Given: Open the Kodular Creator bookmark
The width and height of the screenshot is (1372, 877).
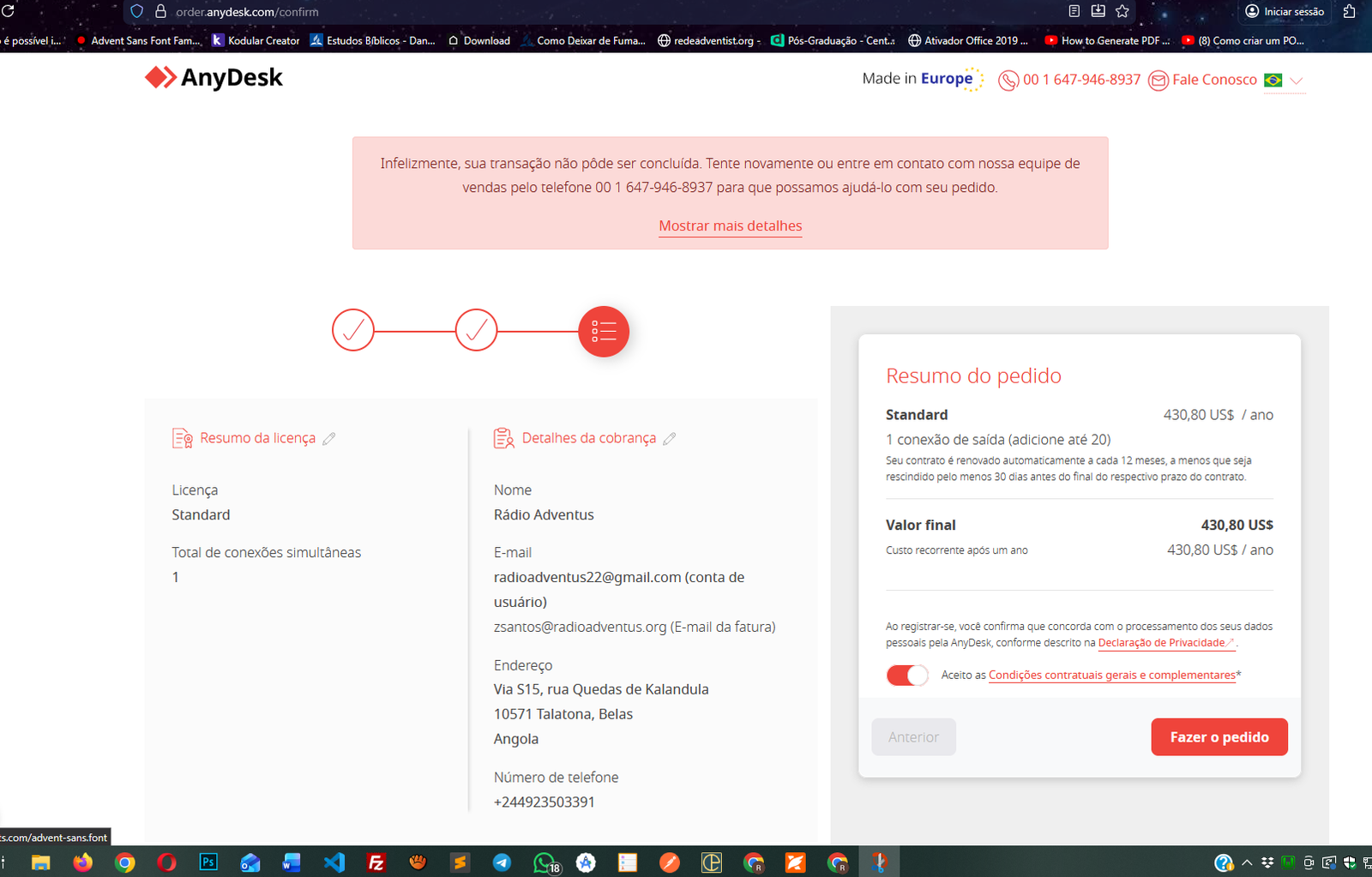Looking at the screenshot, I should point(256,40).
